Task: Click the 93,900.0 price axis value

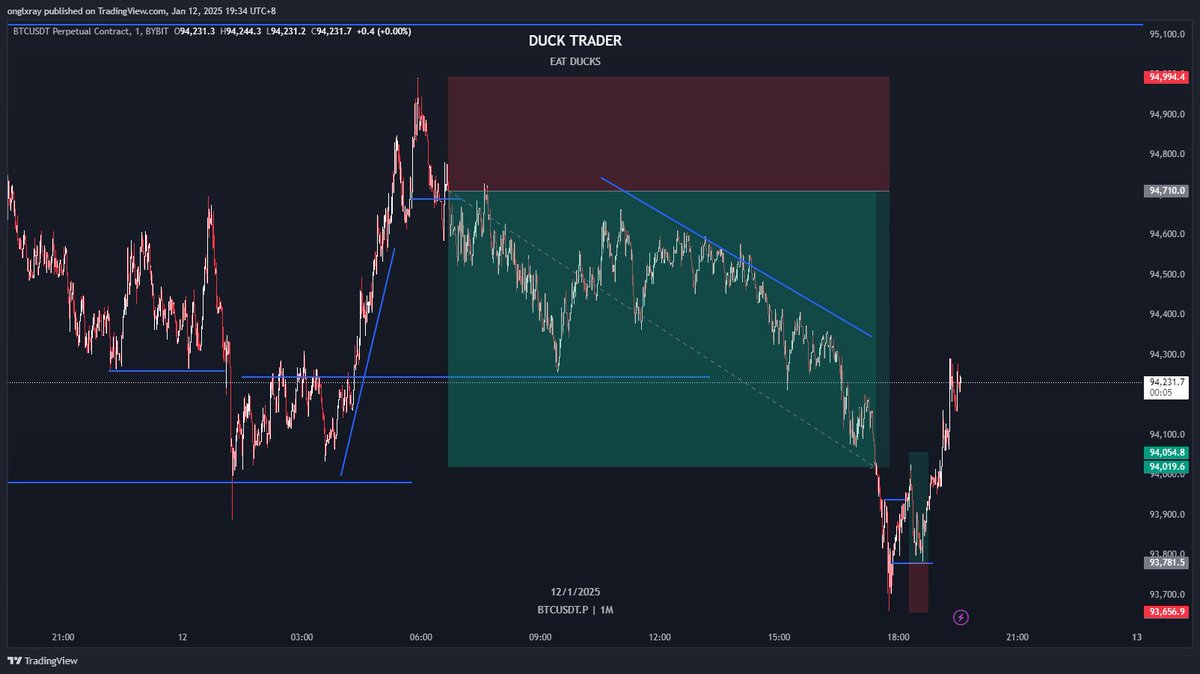Action: coord(1167,514)
